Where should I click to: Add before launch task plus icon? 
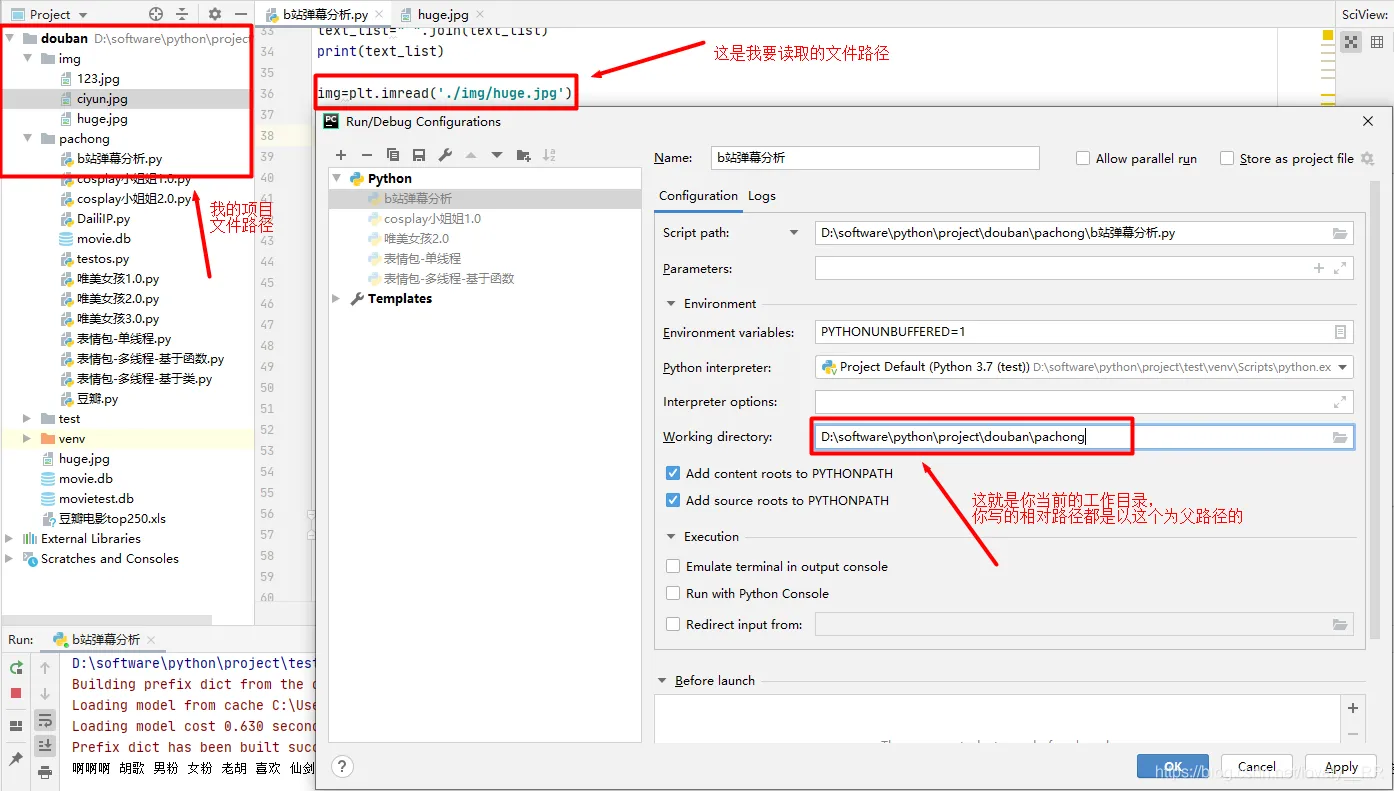1353,708
